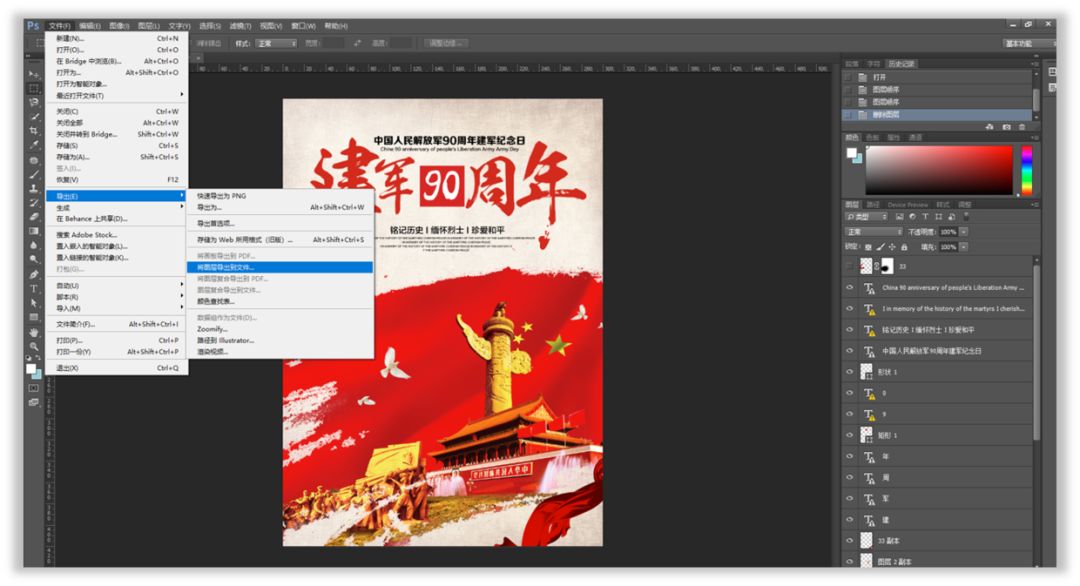Image resolution: width=1080 pixels, height=586 pixels.
Task: Choose 退出(X) in File menu
Action: (x=116, y=368)
